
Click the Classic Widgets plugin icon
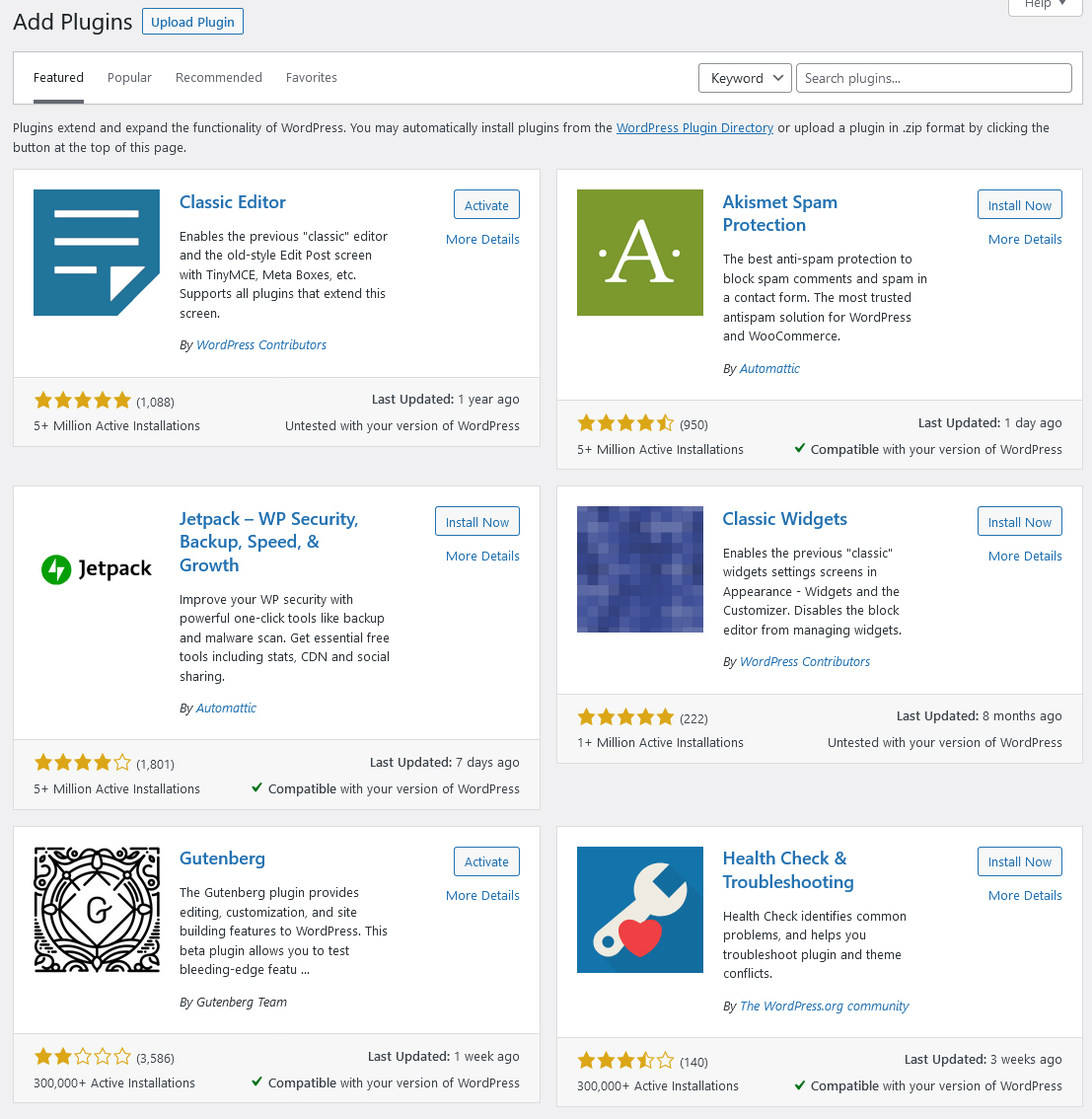tap(639, 569)
